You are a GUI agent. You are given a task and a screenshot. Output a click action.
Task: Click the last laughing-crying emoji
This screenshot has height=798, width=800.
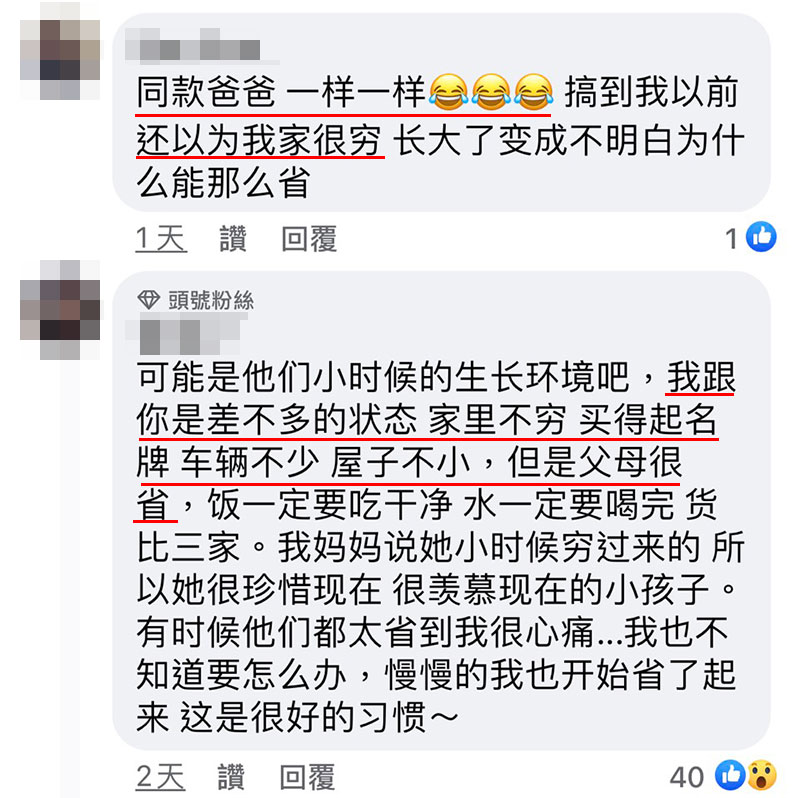(x=534, y=92)
